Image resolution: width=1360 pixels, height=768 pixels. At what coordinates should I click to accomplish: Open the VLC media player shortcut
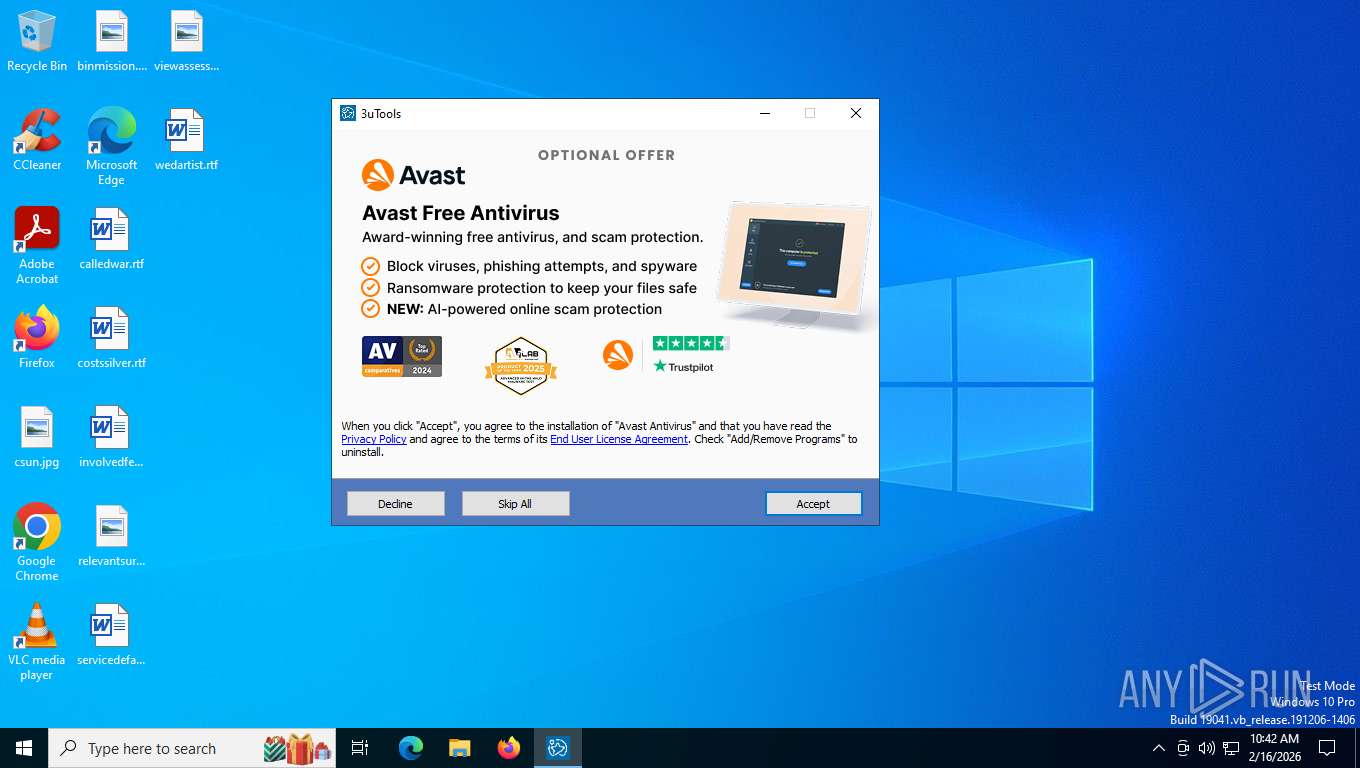[37, 642]
